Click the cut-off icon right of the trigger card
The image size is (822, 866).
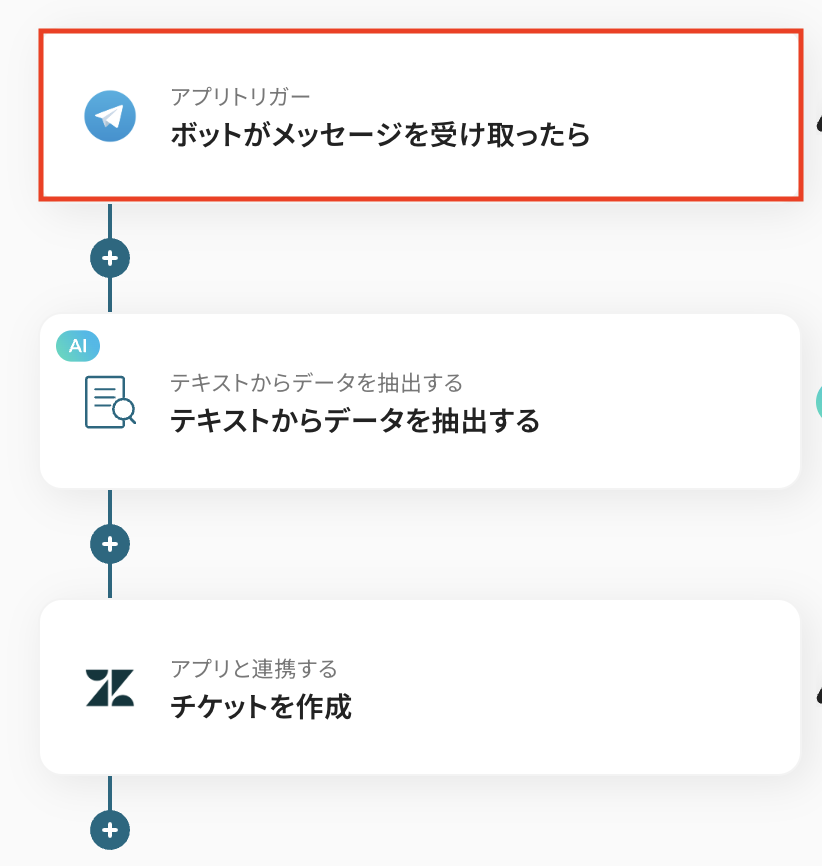coord(818,119)
